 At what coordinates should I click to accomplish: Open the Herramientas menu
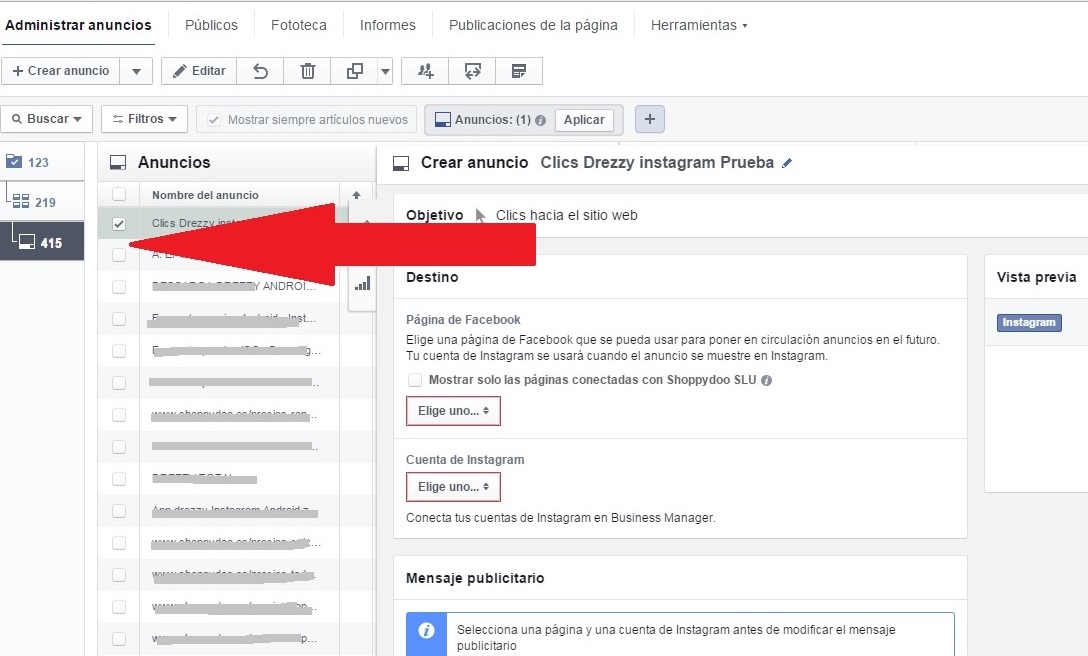pyautogui.click(x=698, y=25)
